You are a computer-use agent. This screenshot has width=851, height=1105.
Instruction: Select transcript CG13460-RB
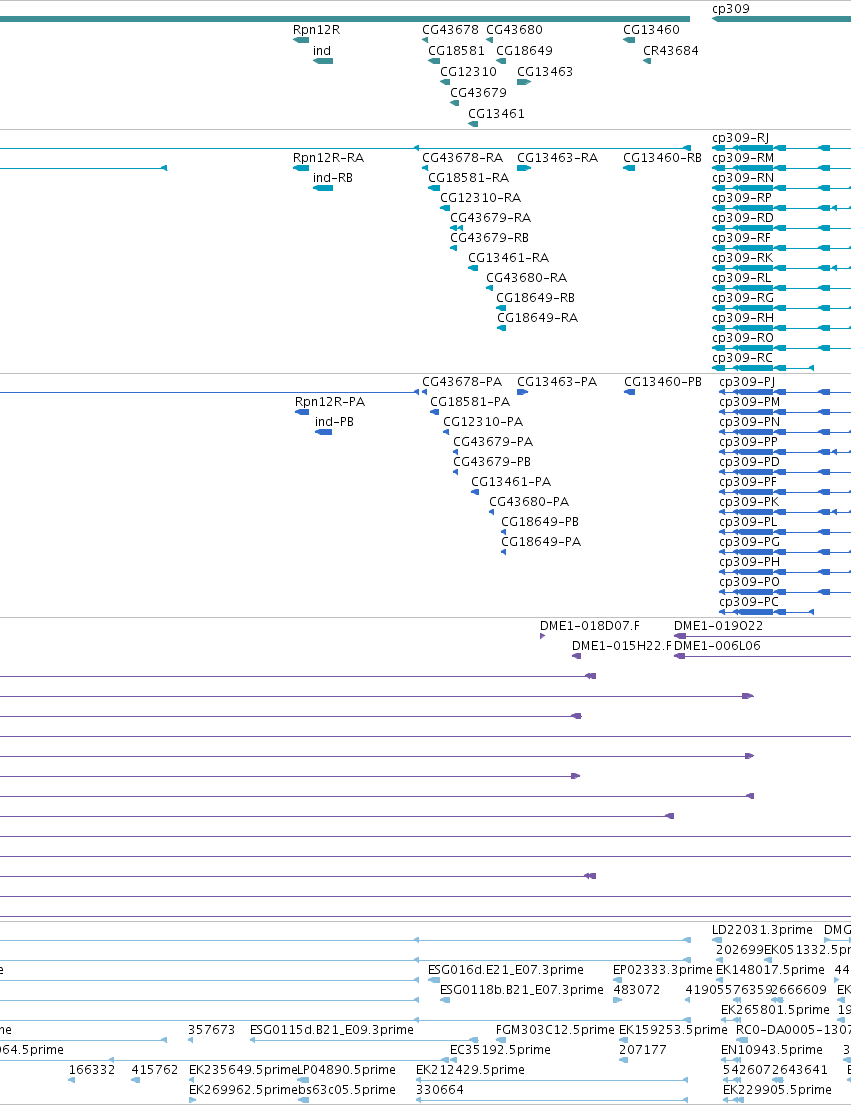coord(628,168)
